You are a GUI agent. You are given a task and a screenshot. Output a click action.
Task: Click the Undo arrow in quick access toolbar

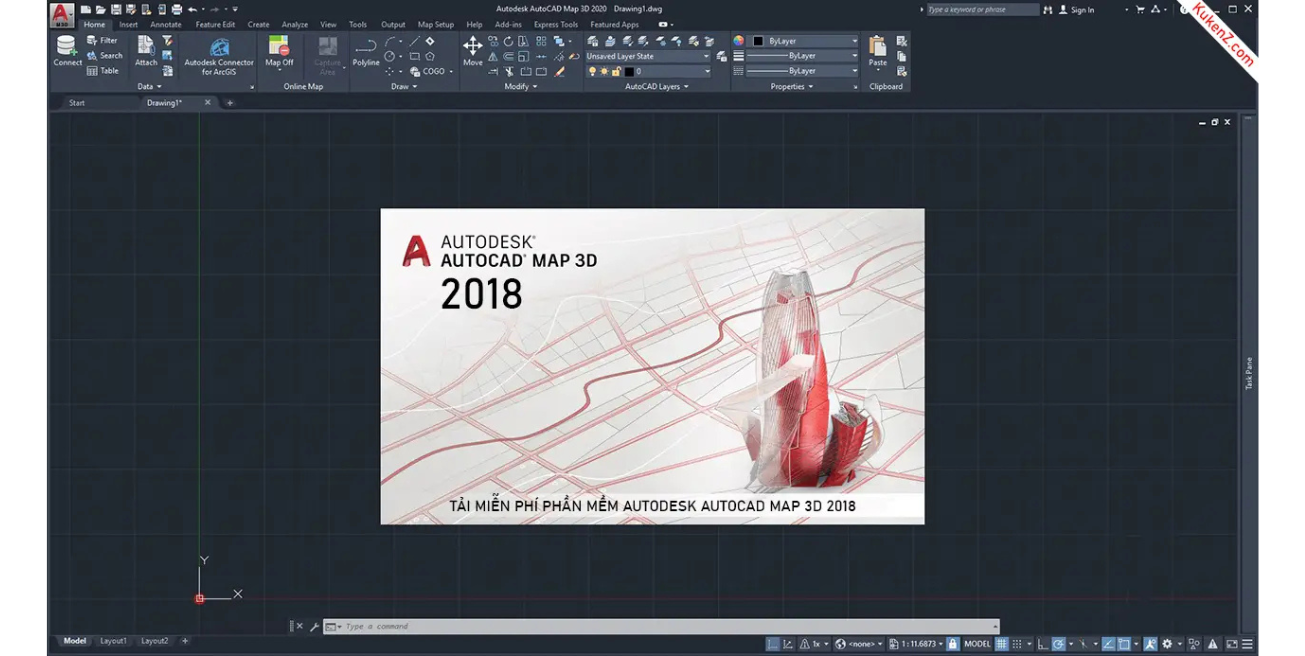click(192, 9)
